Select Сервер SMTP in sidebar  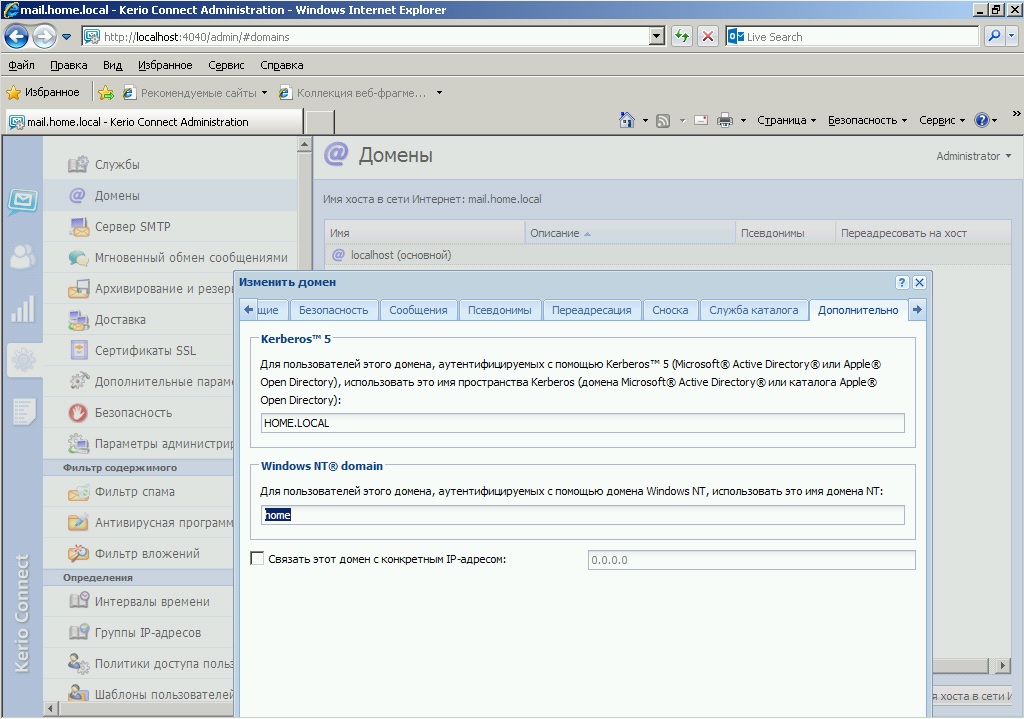(x=132, y=226)
